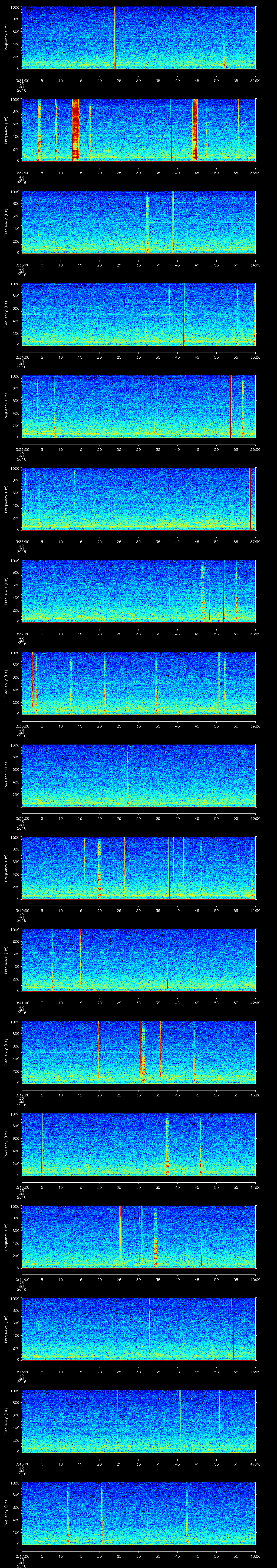Viewport: 277px width, 1568px height.
Task: Click the 0:34:00 start time label
Action: (22, 357)
